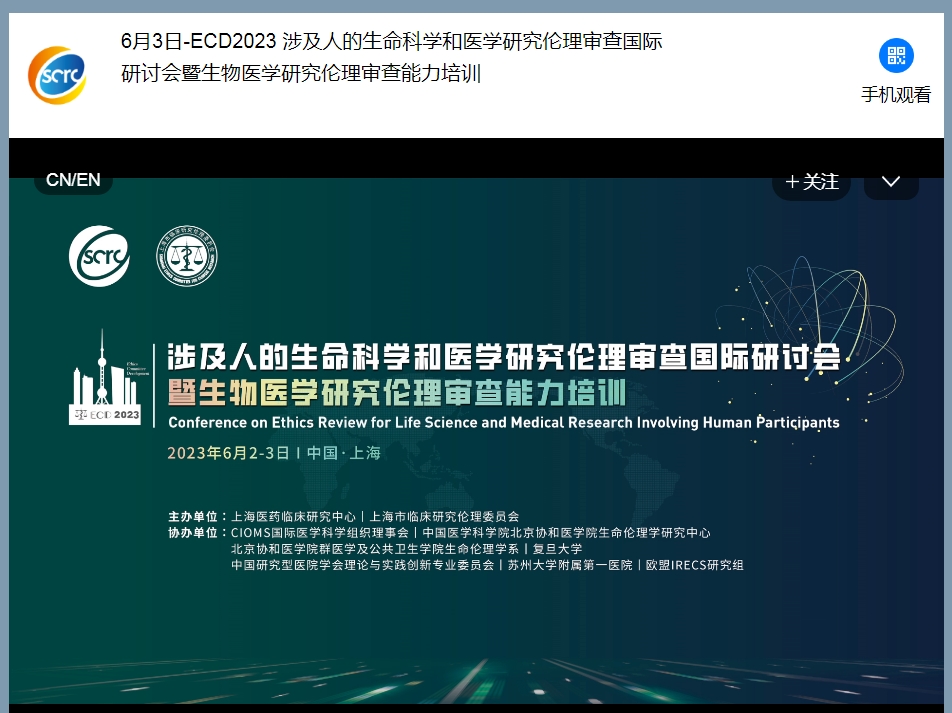Viewport: 952px width, 713px height.
Task: Toggle the CN/EN language switch
Action: pyautogui.click(x=74, y=180)
